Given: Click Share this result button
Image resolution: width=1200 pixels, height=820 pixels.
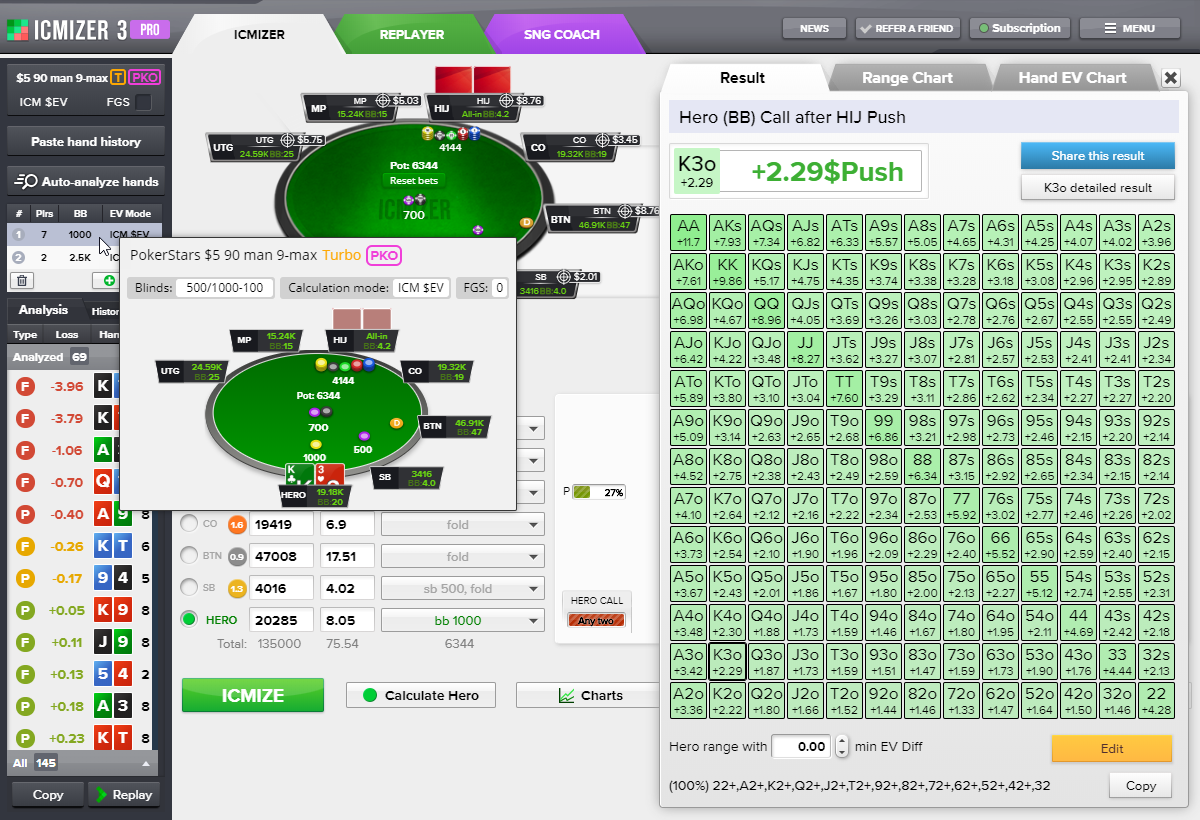Looking at the screenshot, I should 1096,156.
